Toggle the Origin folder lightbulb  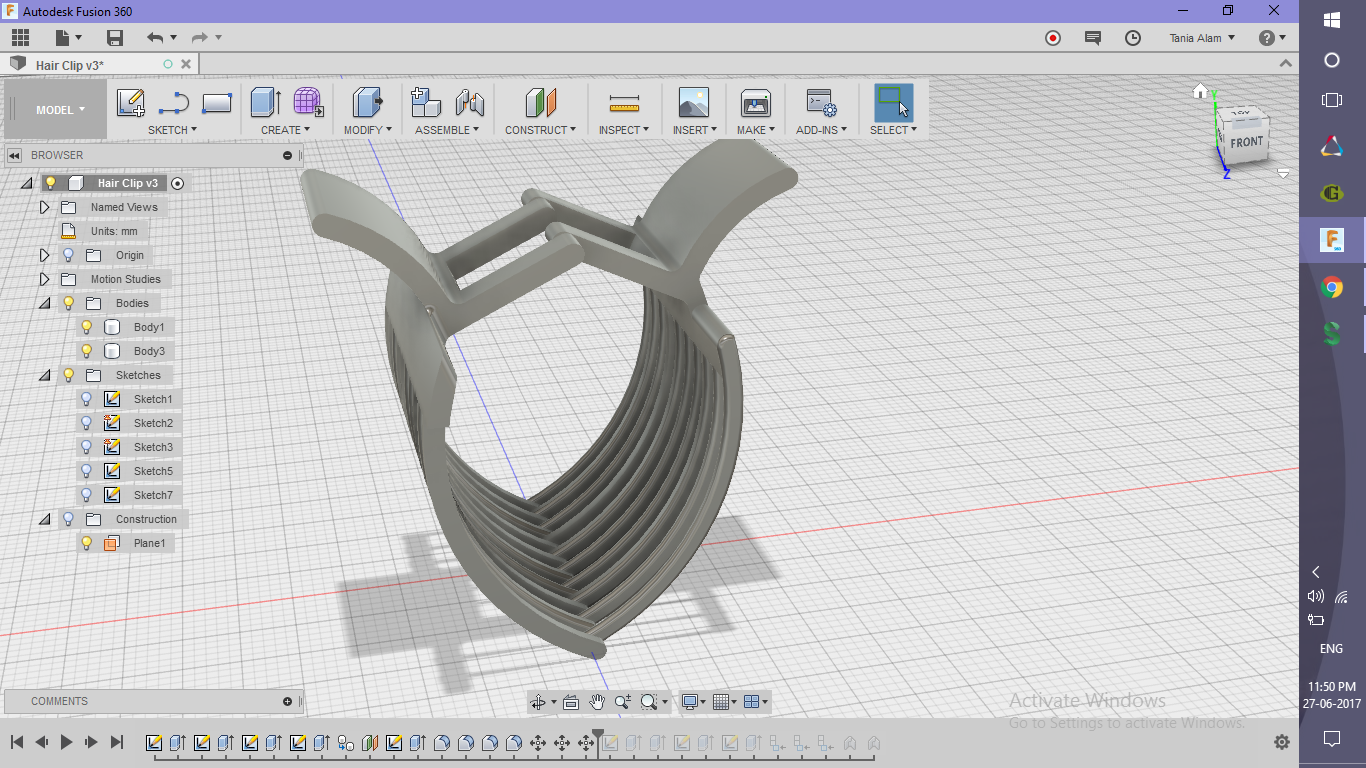(69, 255)
